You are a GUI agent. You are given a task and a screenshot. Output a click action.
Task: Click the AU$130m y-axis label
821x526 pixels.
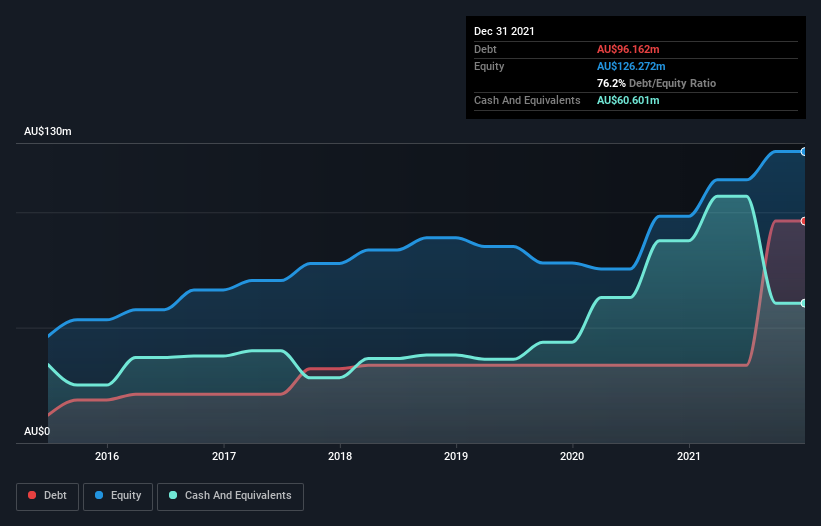coord(48,131)
